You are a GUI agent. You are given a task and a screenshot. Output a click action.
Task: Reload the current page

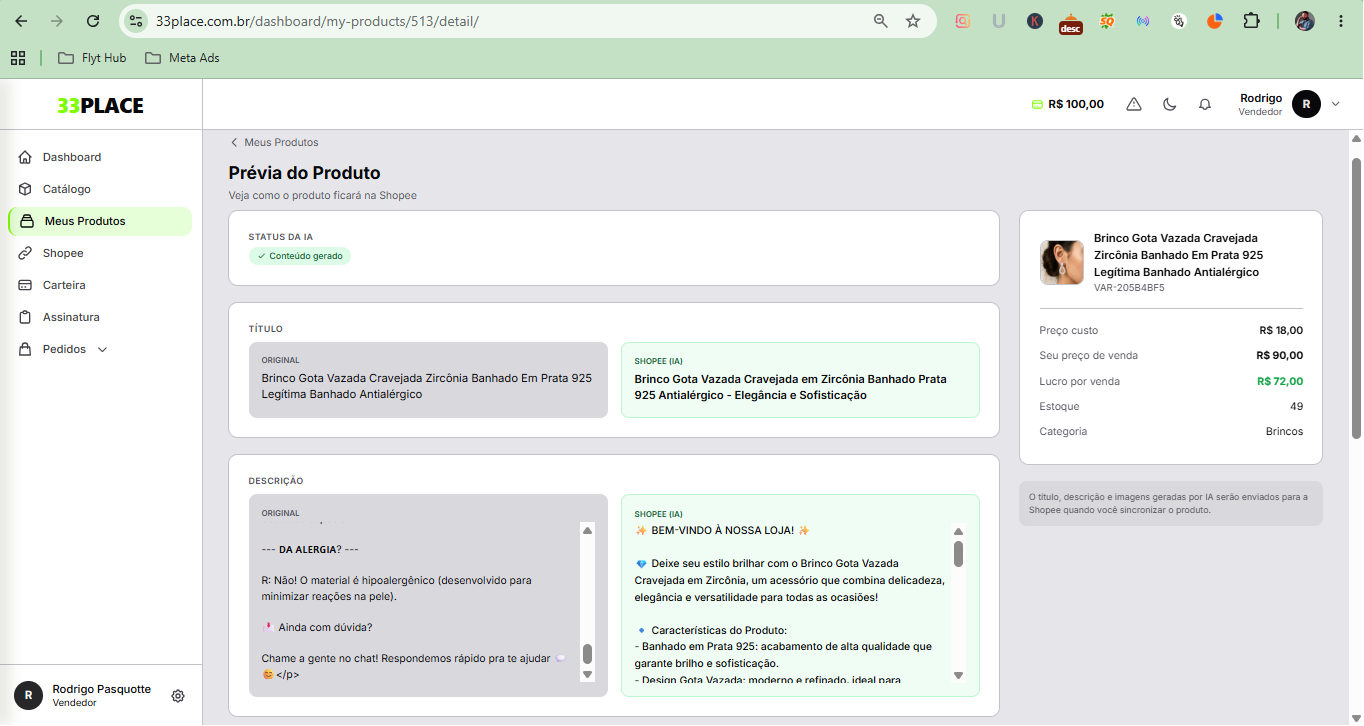click(x=93, y=21)
